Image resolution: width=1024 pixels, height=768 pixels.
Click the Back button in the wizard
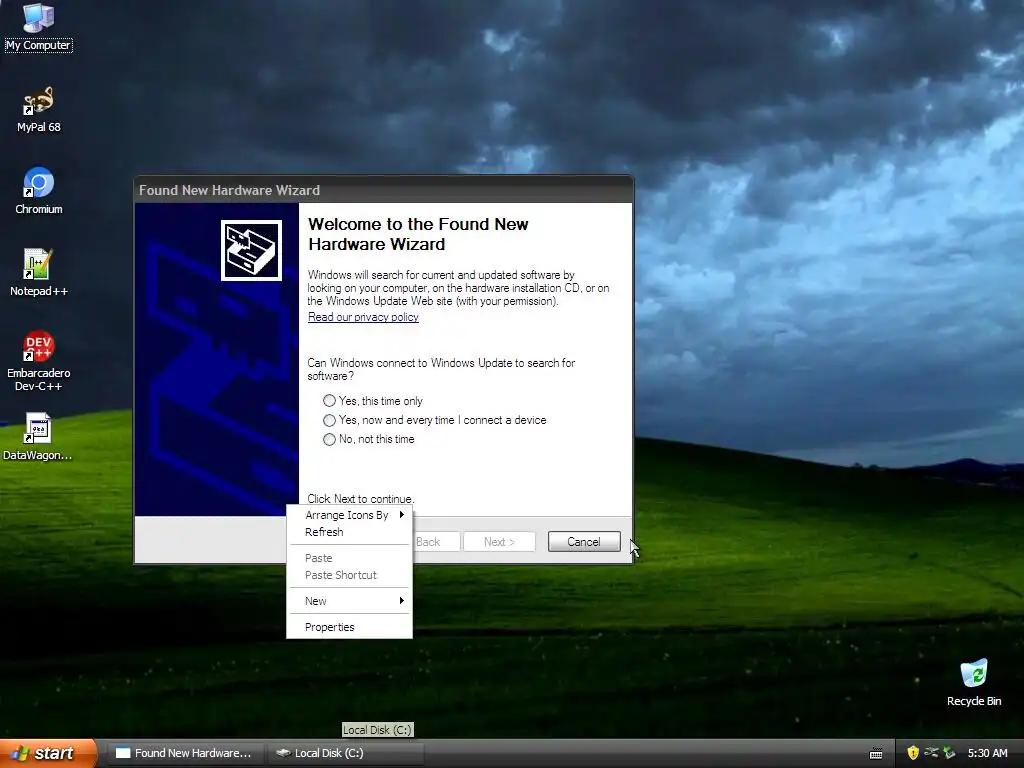pos(436,541)
